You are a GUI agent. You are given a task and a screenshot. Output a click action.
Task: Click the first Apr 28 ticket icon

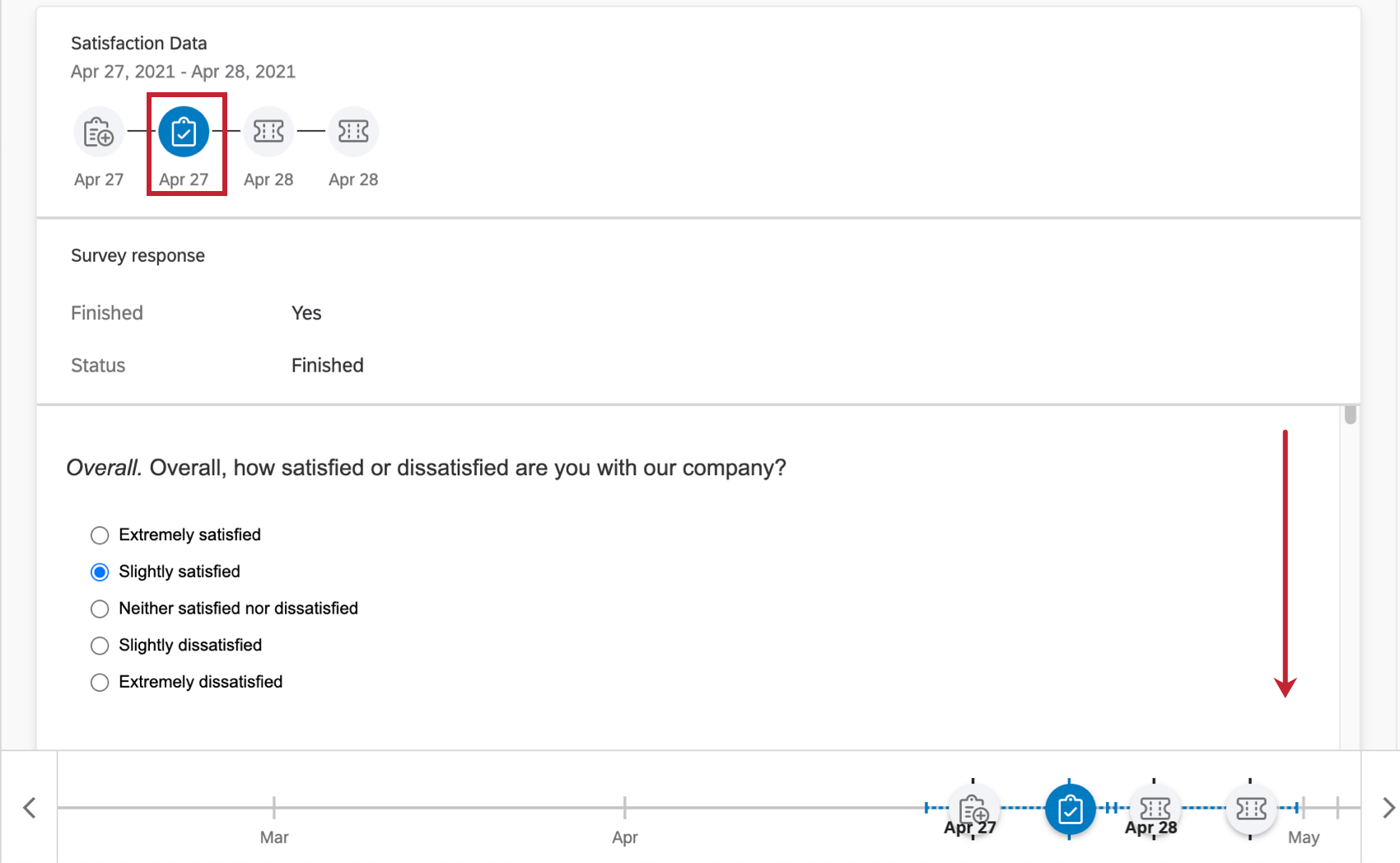point(268,131)
